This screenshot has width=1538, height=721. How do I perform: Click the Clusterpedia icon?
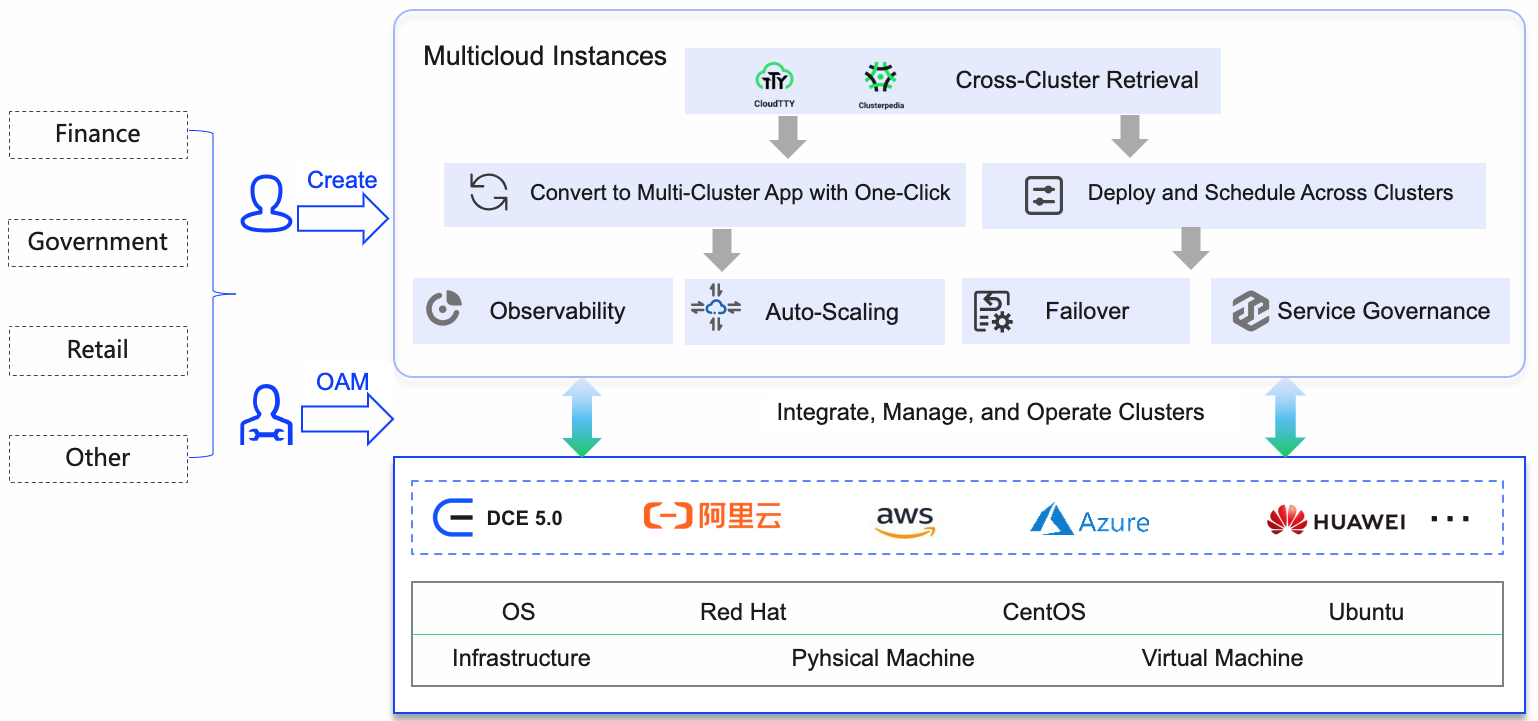click(x=881, y=77)
